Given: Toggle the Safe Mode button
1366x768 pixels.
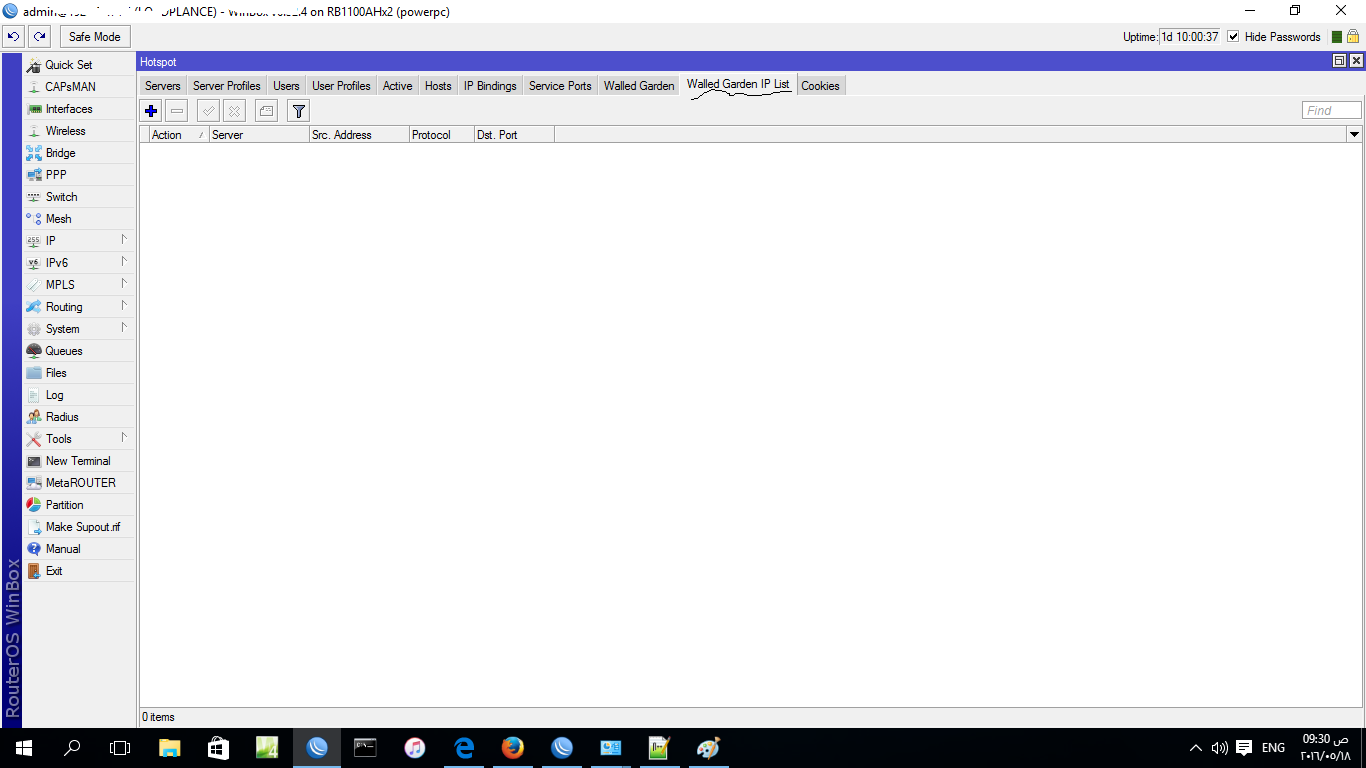Looking at the screenshot, I should (95, 37).
